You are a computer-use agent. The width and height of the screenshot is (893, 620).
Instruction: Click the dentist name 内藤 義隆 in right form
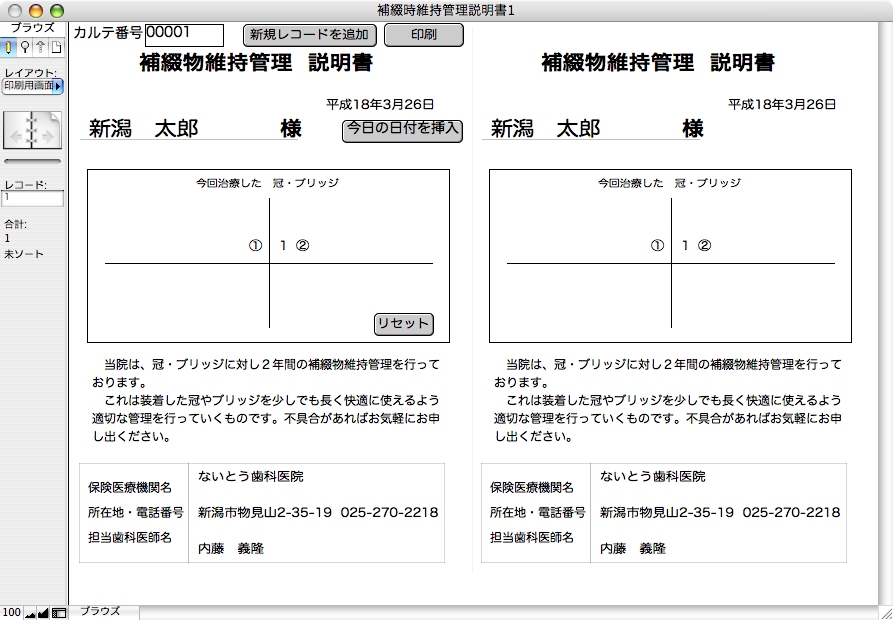633,549
